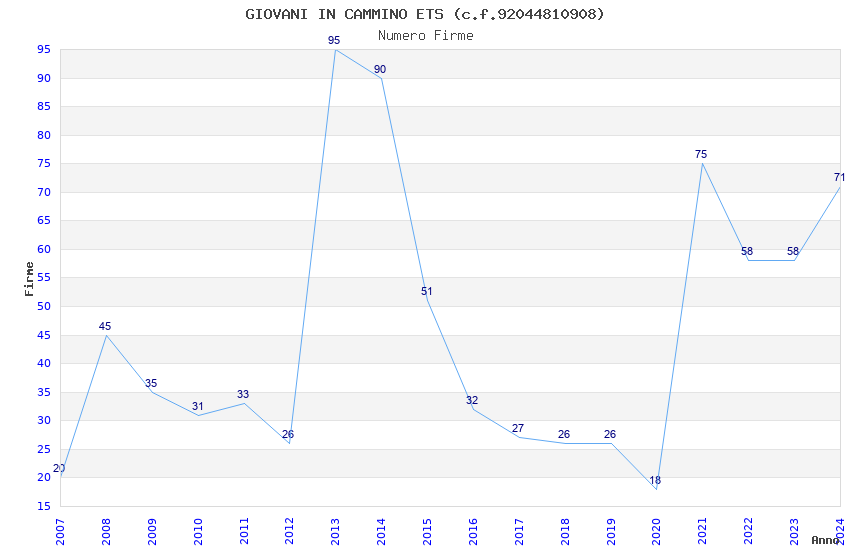Click data label 58 at the 2023 point
850x550 pixels.
coord(793,251)
